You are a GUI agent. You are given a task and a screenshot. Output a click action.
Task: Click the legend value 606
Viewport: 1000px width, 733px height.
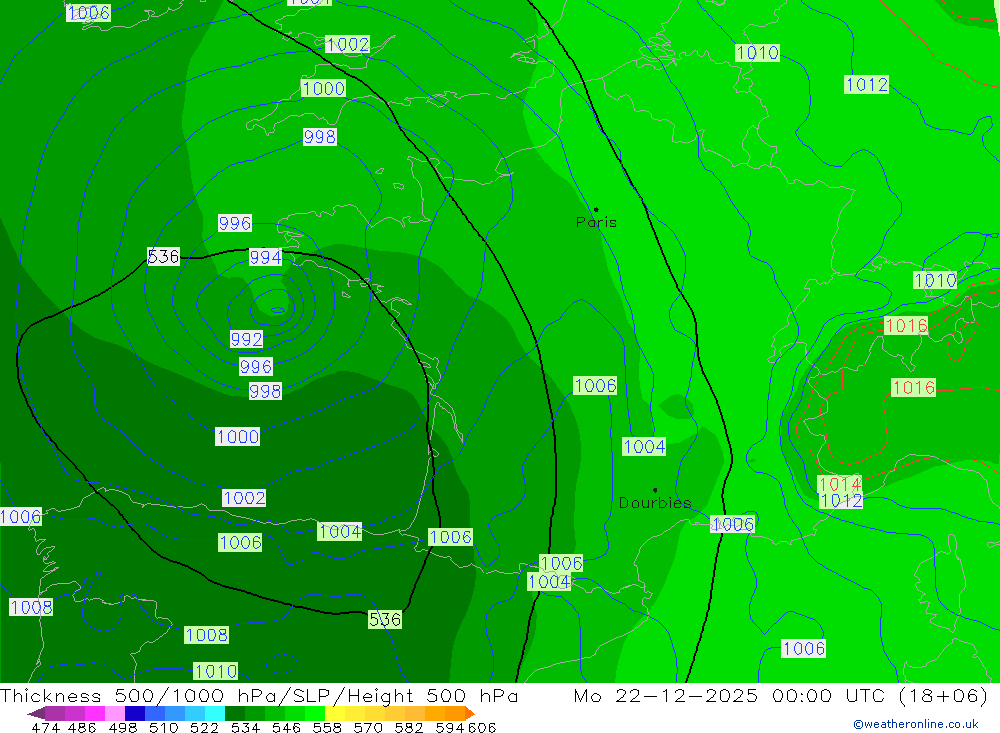pos(482,728)
